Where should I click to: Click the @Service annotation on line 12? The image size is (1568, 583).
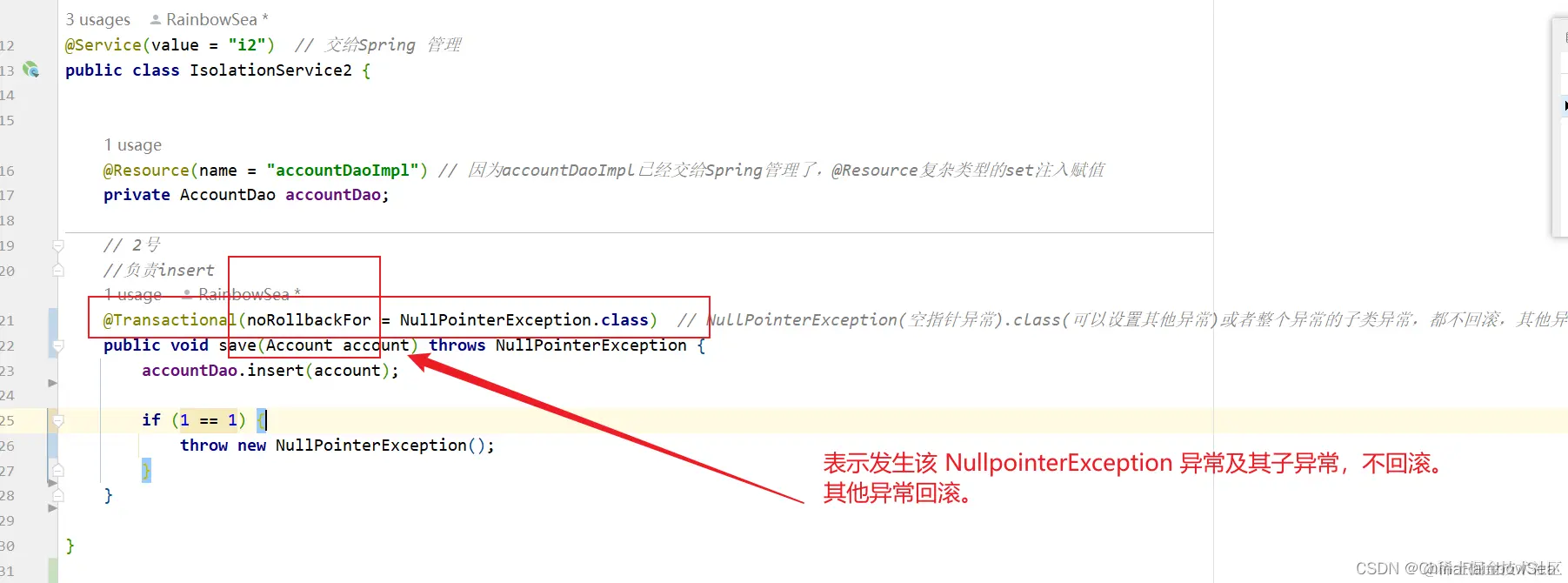[103, 44]
